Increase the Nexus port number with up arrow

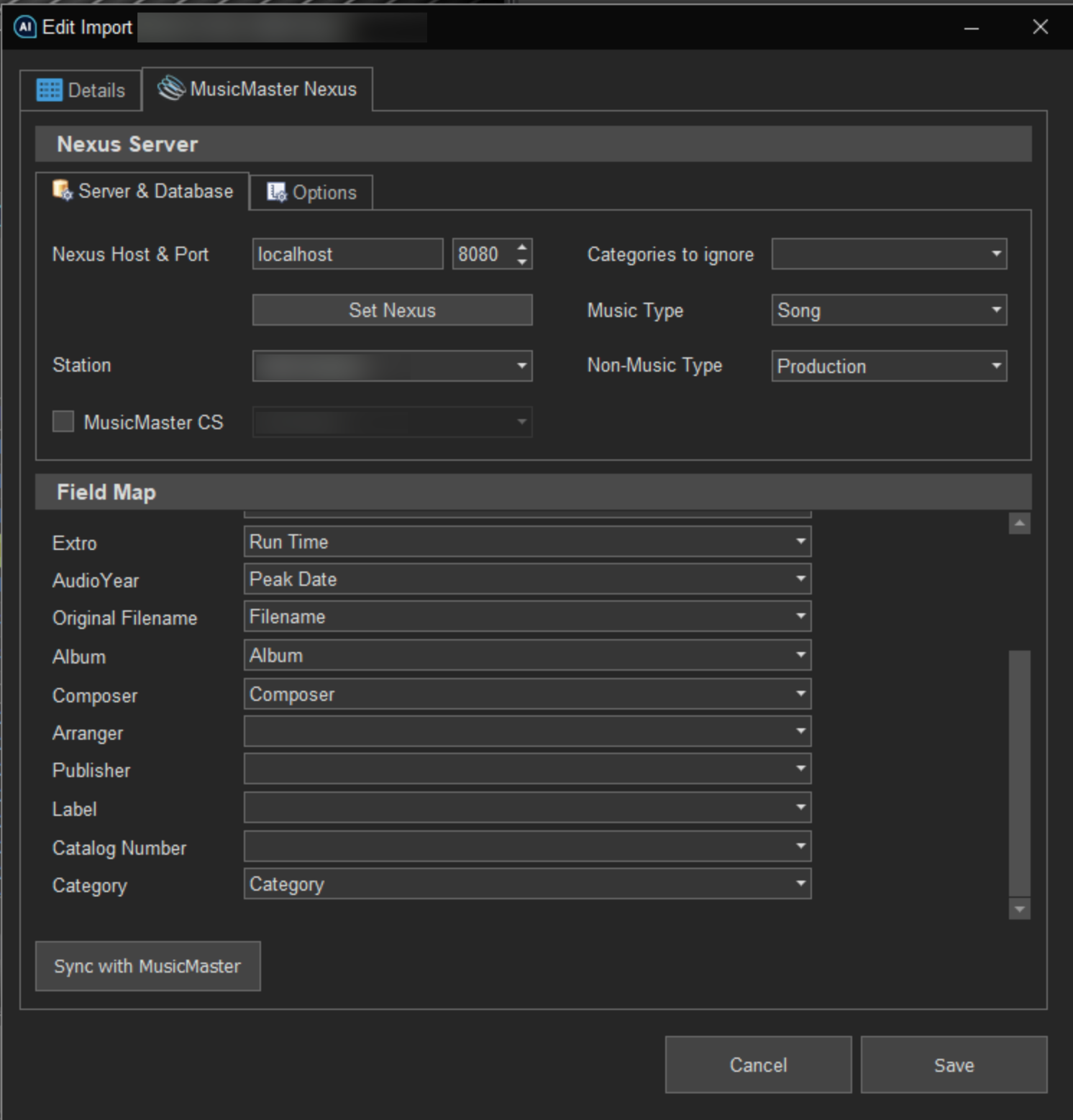point(522,247)
